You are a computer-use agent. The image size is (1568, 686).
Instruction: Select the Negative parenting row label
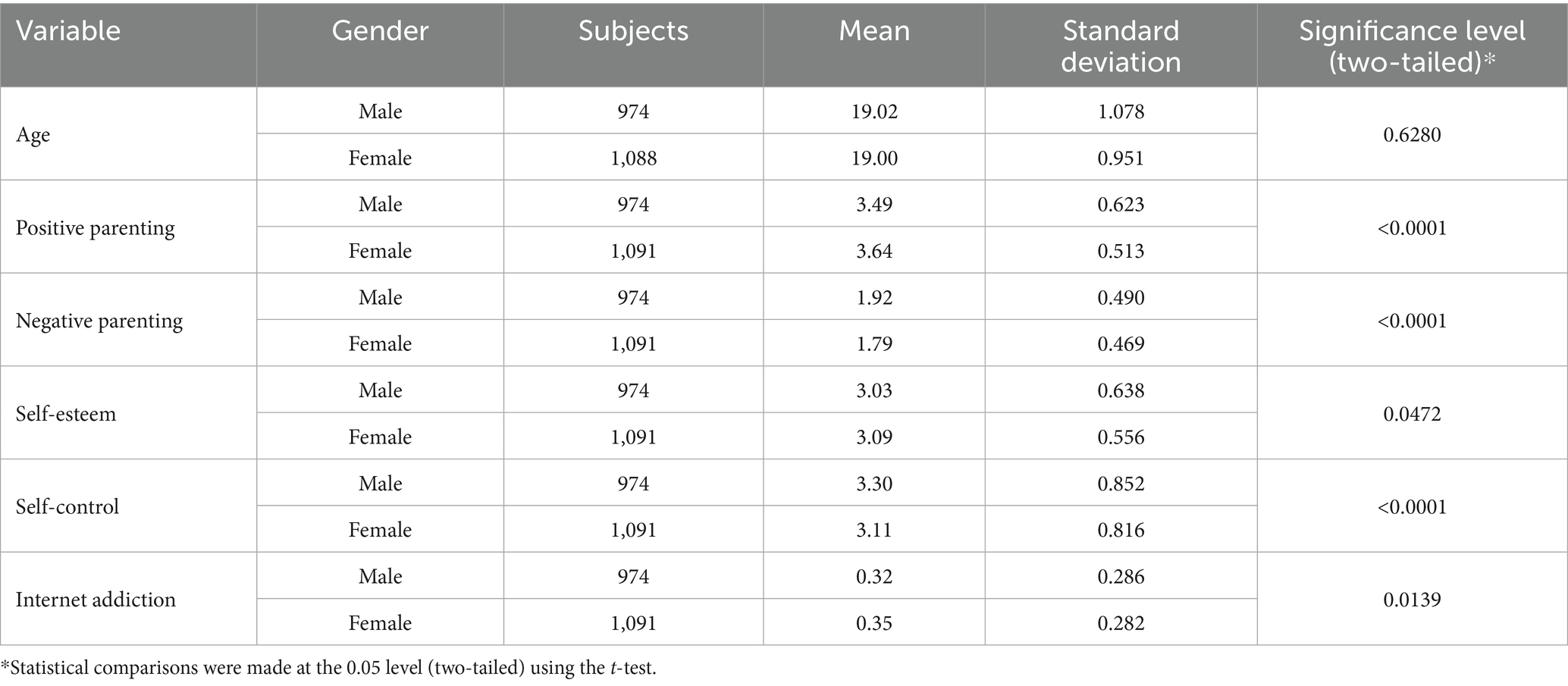tap(99, 321)
